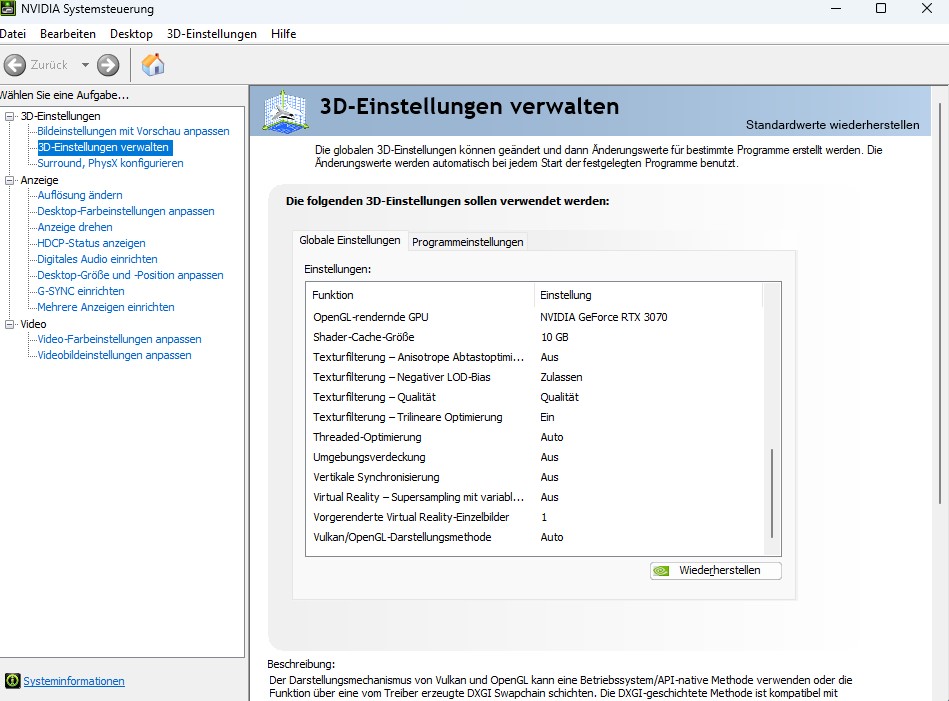949x701 pixels.
Task: Open Anzeige drehen
Action: coord(75,227)
